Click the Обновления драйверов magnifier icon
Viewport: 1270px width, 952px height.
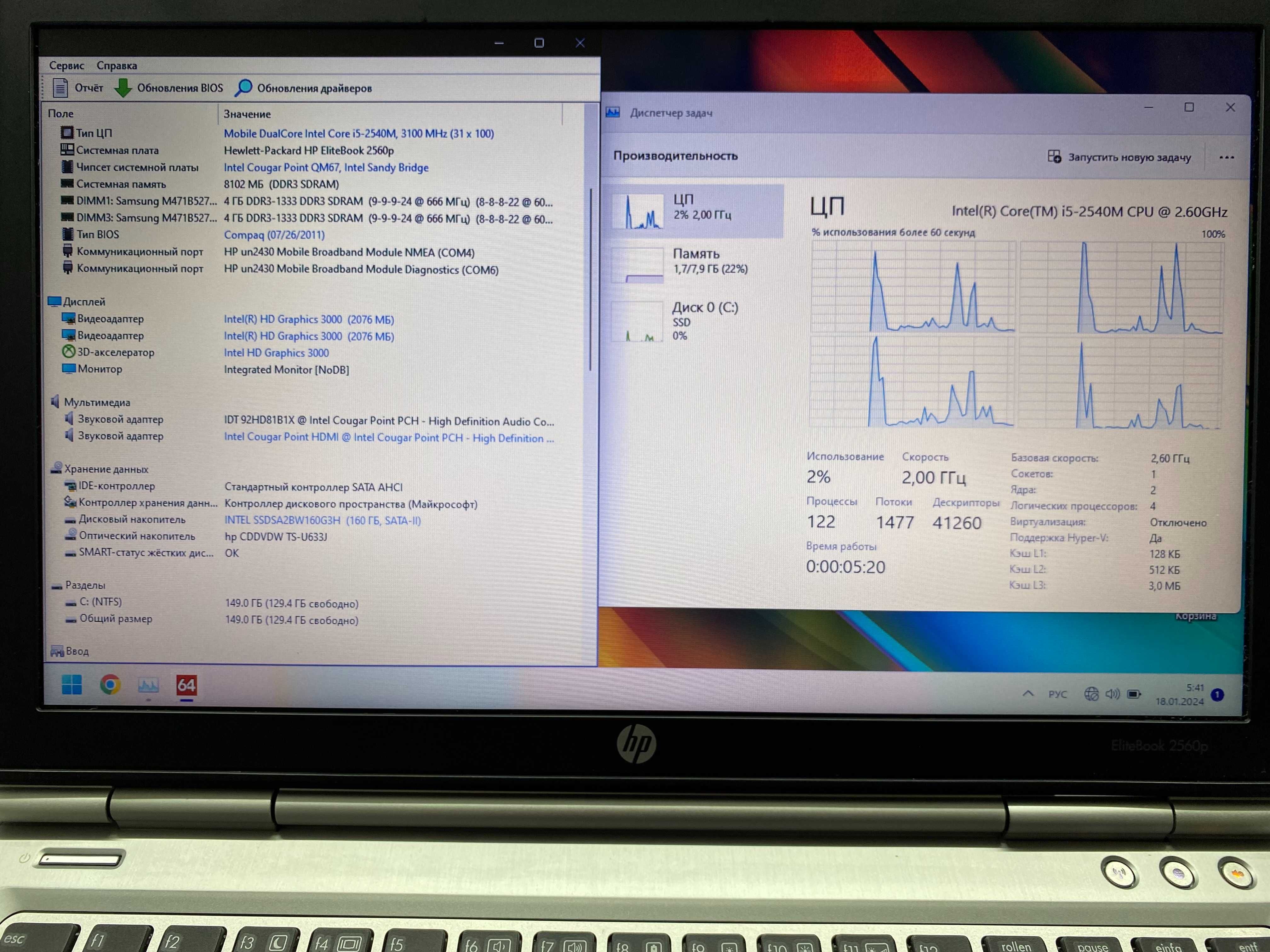click(243, 88)
